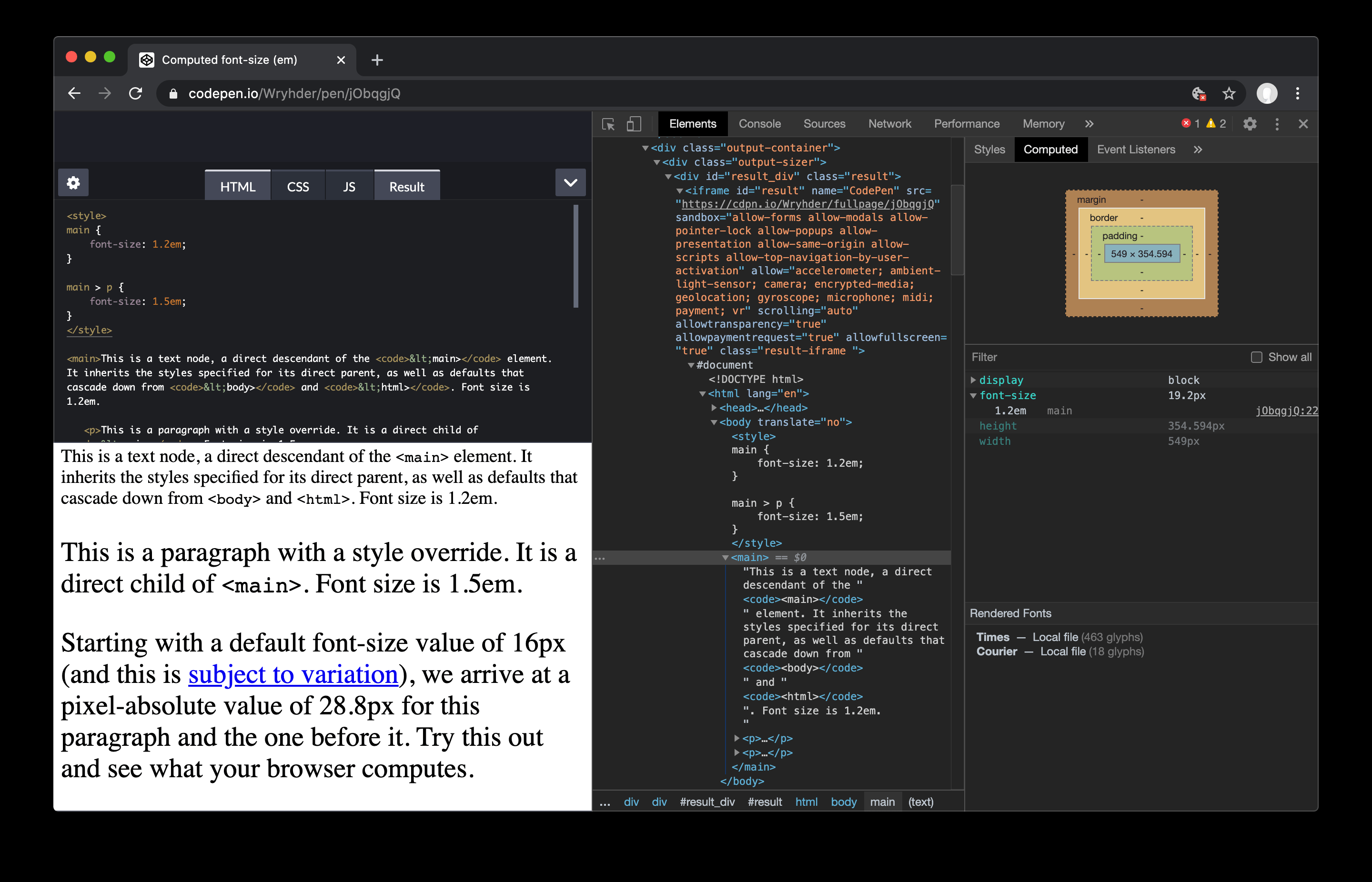Expand the head element node
Screen dimensions: 1372x882
tap(714, 408)
